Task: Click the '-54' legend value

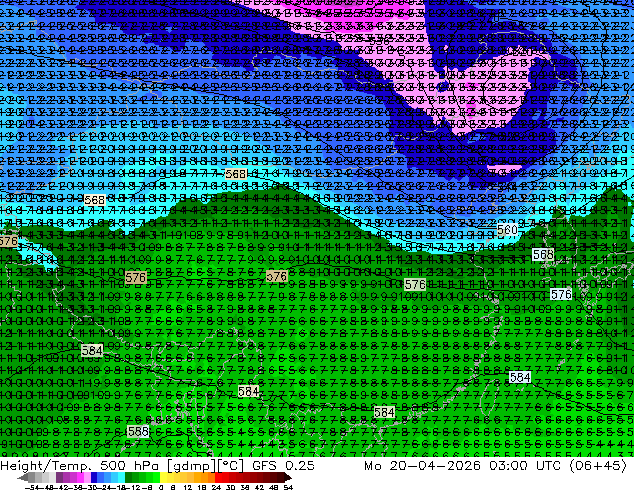Action: point(32,487)
